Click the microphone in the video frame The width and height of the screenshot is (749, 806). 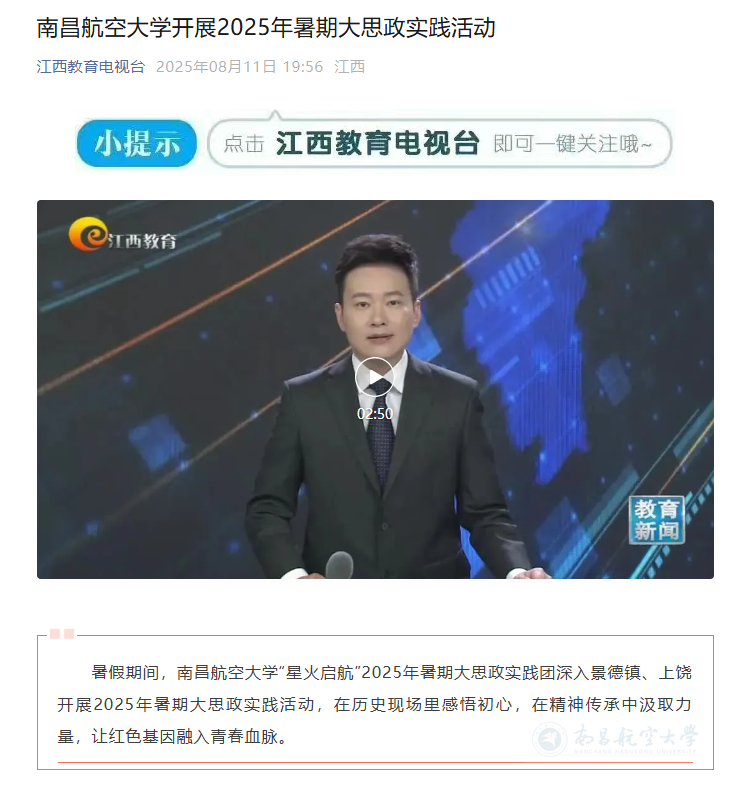point(339,564)
